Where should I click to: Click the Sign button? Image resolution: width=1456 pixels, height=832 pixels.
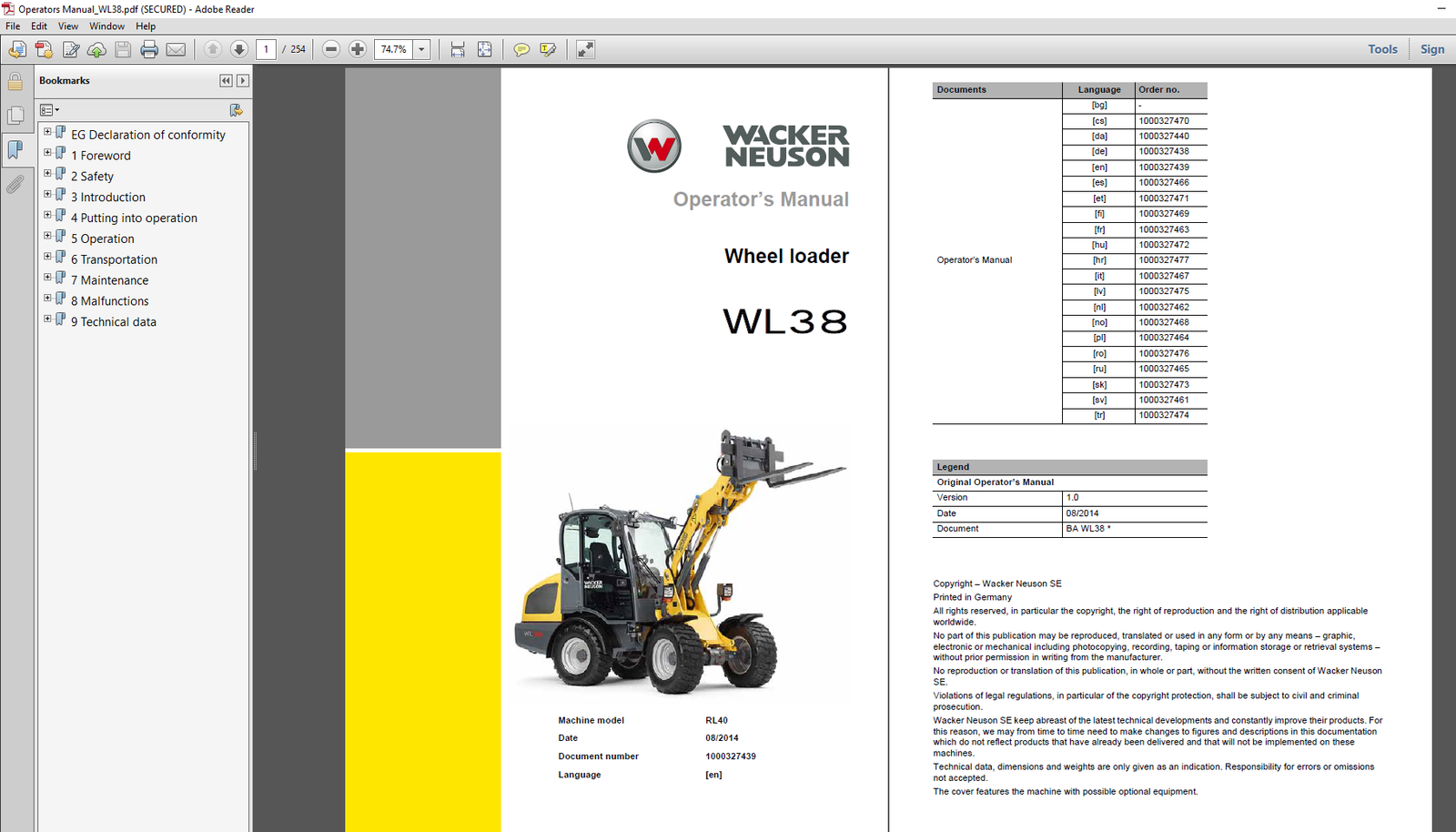coord(1431,49)
